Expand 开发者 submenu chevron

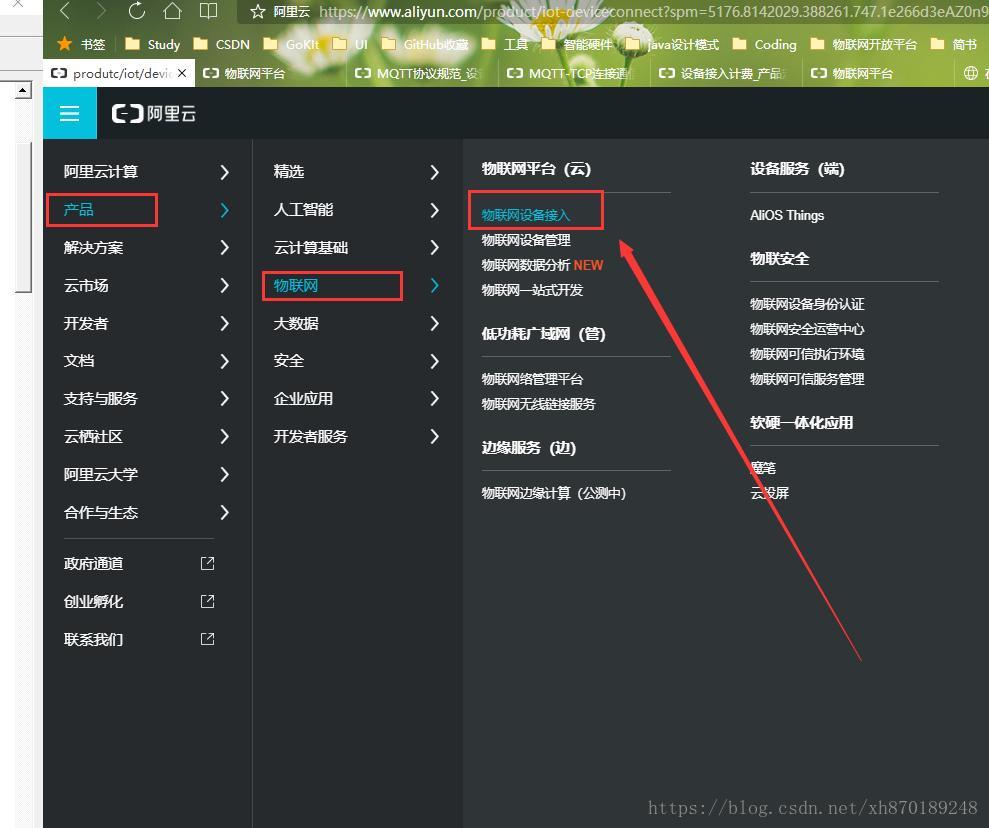click(225, 324)
